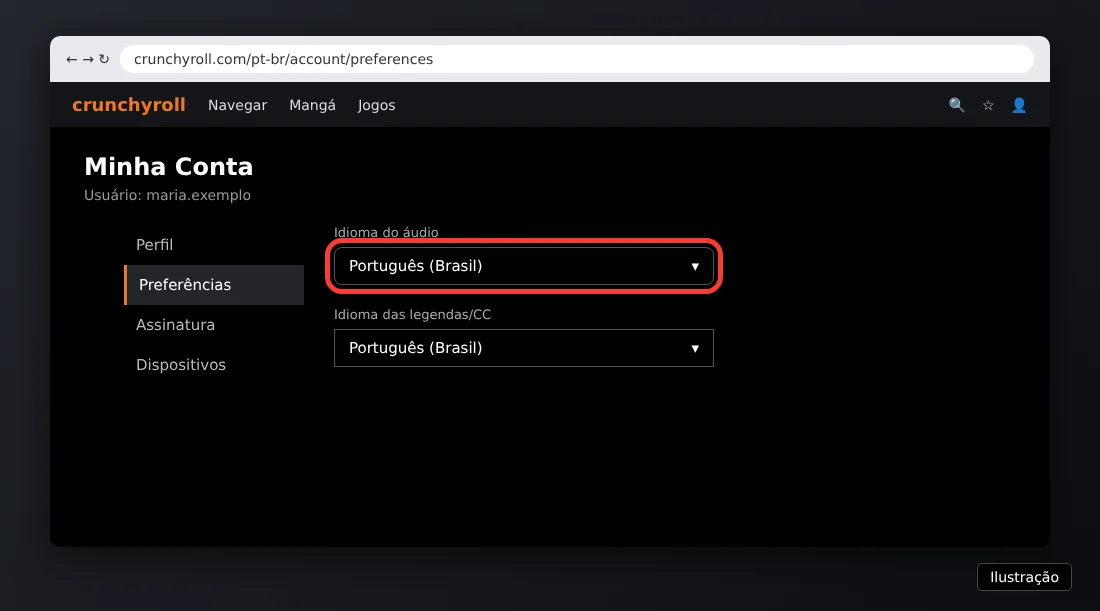Open the watchlist star icon
Image resolution: width=1100 pixels, height=611 pixels.
tap(988, 105)
